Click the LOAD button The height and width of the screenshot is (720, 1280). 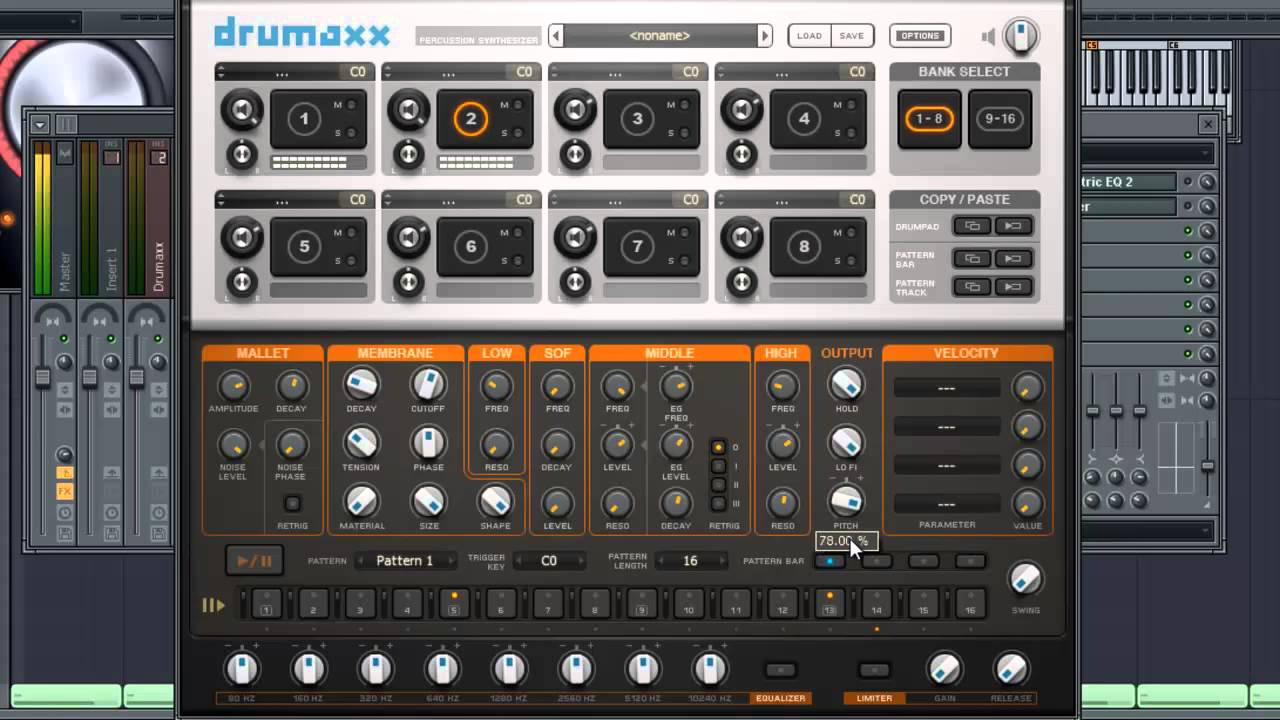(x=809, y=36)
